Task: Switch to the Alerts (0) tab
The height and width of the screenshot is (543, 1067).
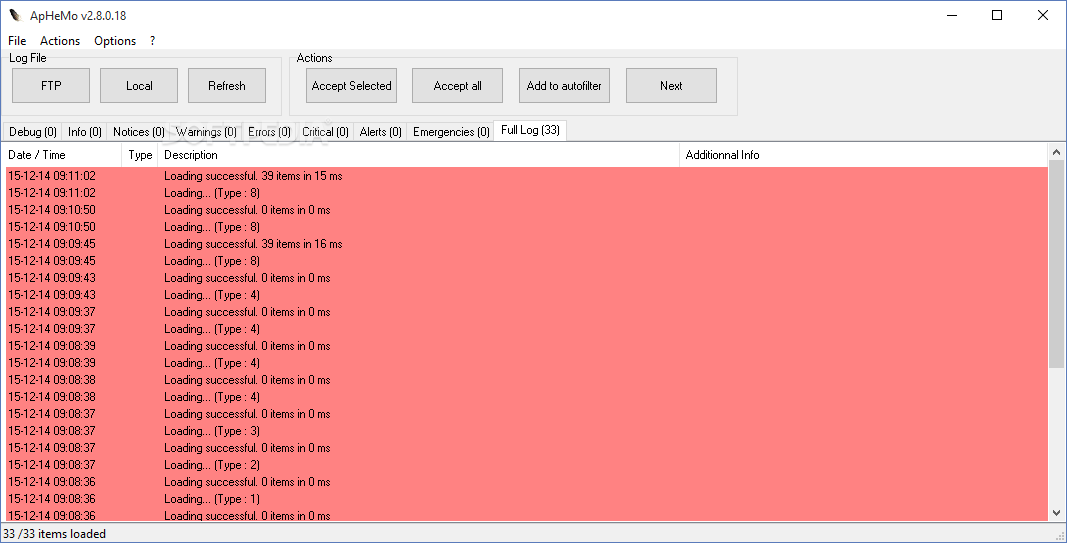Action: tap(380, 132)
